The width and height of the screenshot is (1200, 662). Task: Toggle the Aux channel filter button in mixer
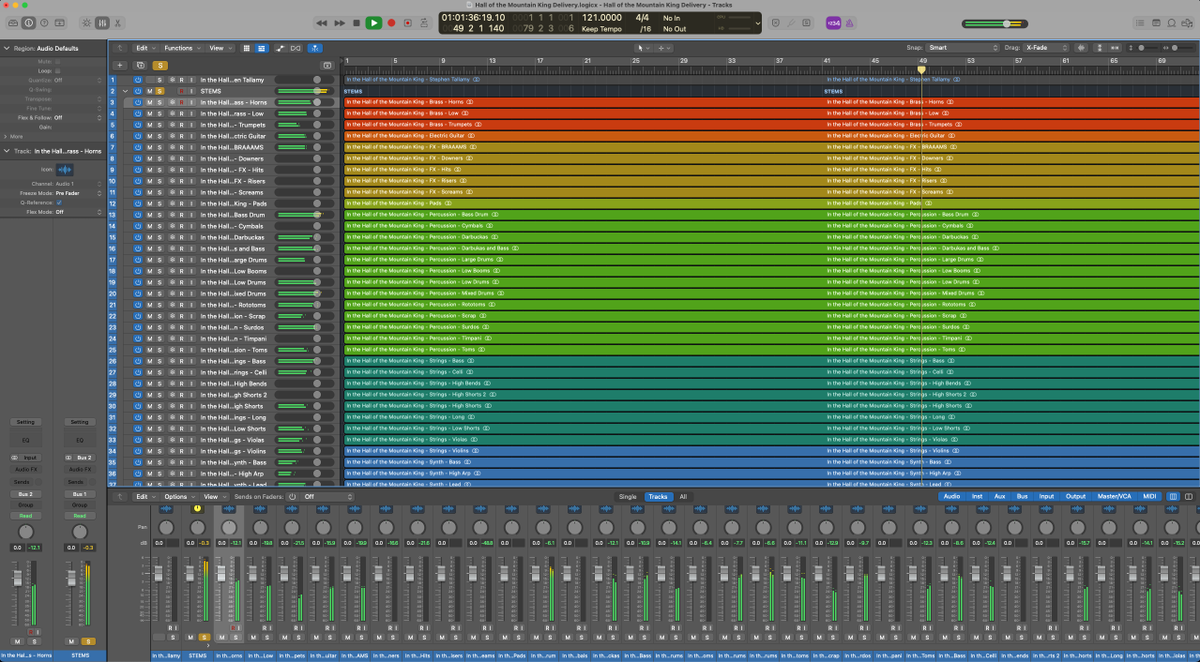pos(999,496)
